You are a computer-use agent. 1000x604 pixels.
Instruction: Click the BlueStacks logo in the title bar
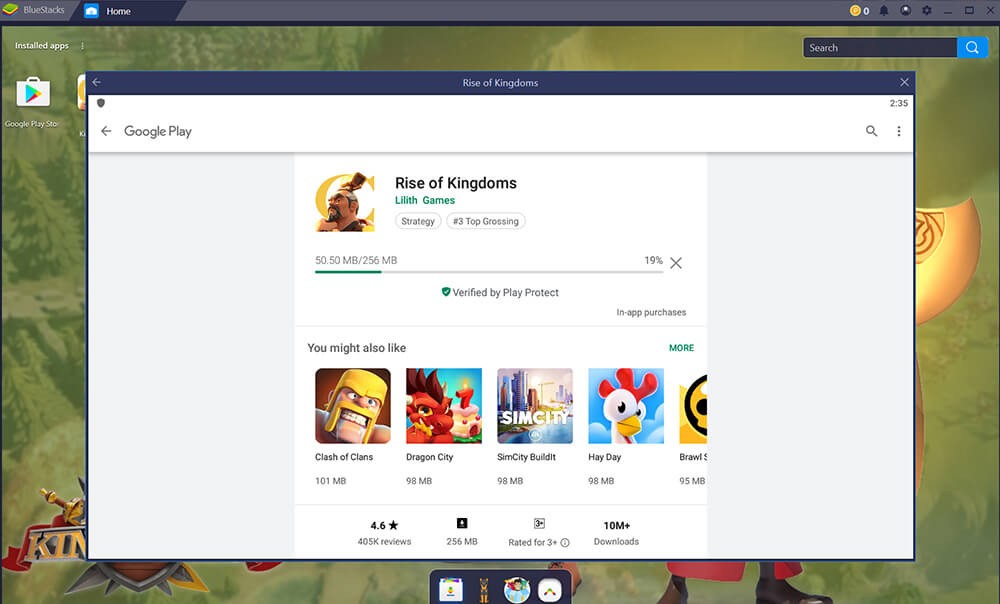(x=10, y=10)
